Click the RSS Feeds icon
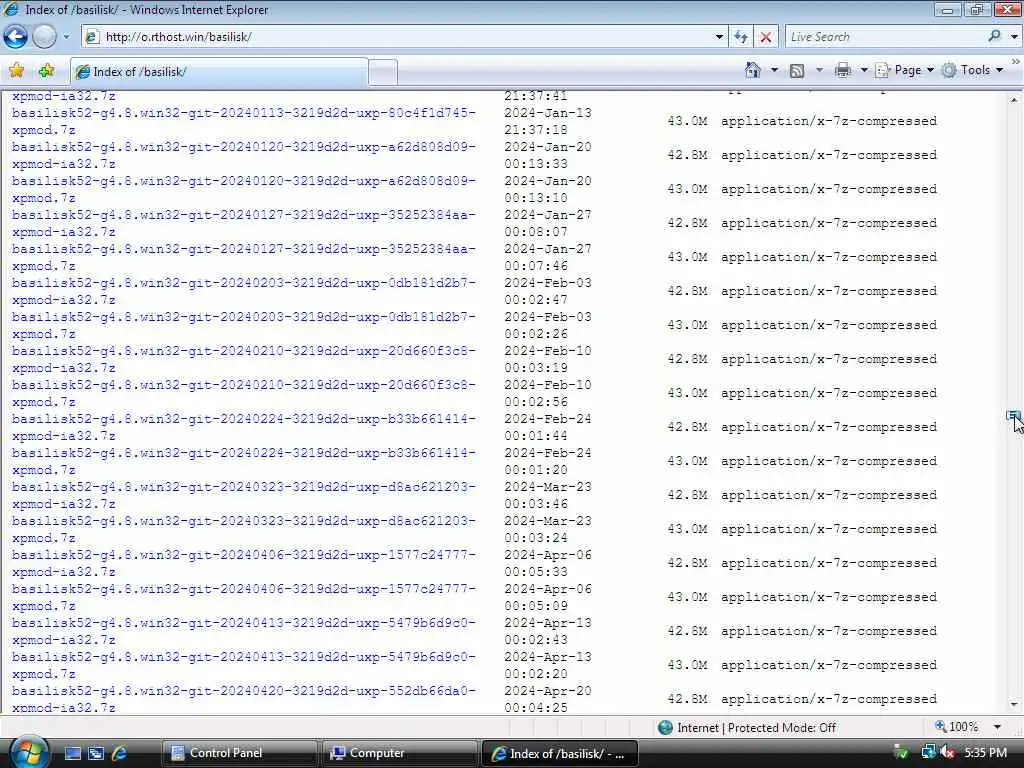1024x768 pixels. 797,71
